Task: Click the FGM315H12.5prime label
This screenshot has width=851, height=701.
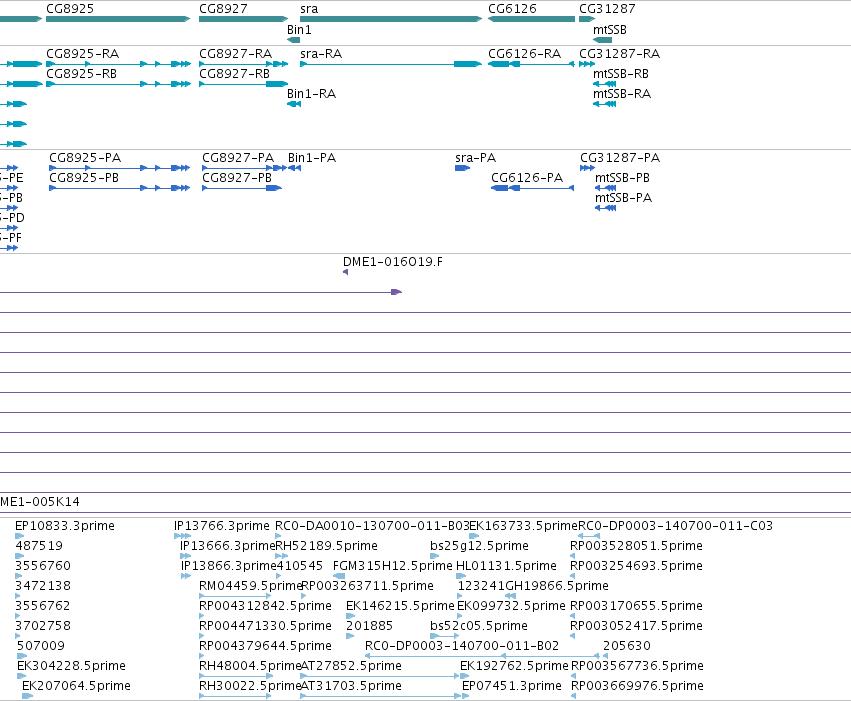Action: (x=392, y=566)
